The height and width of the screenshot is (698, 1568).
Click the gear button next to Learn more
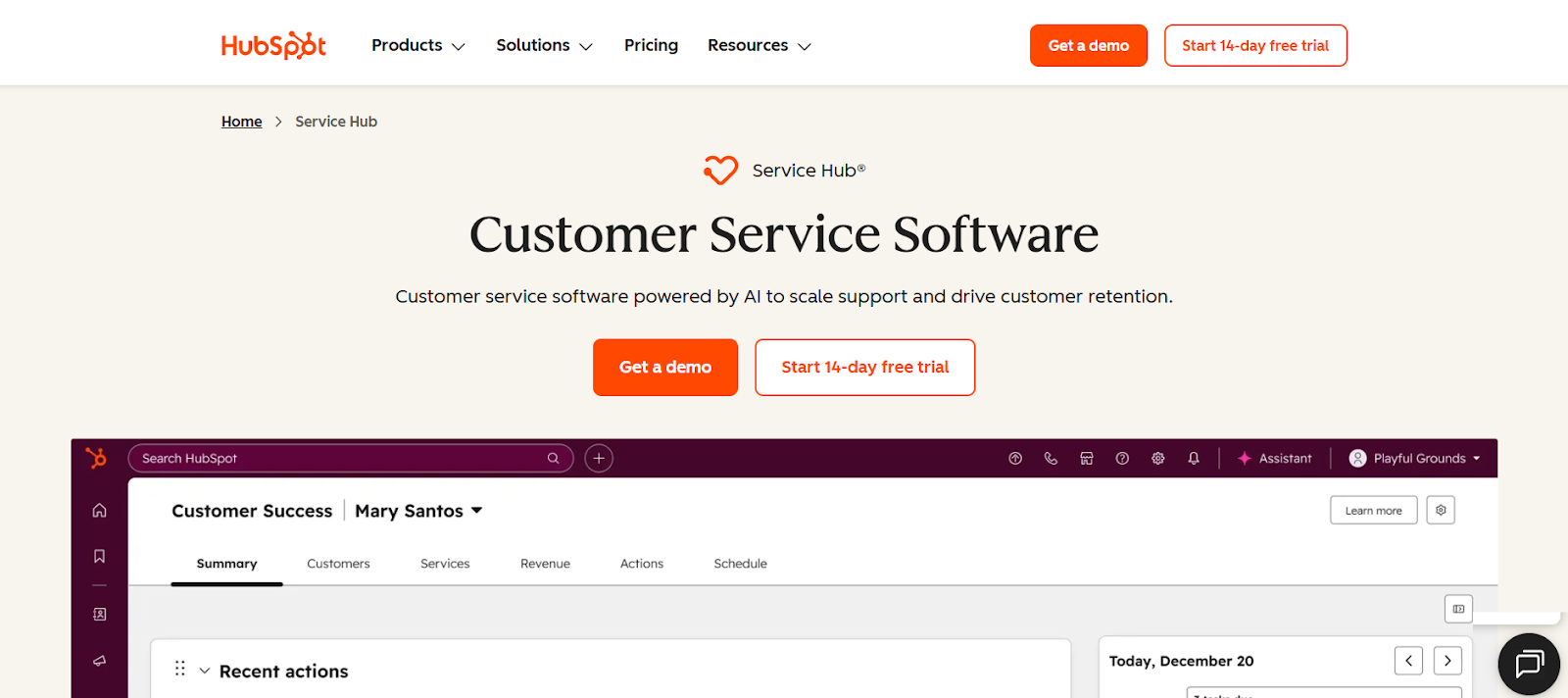click(x=1441, y=510)
